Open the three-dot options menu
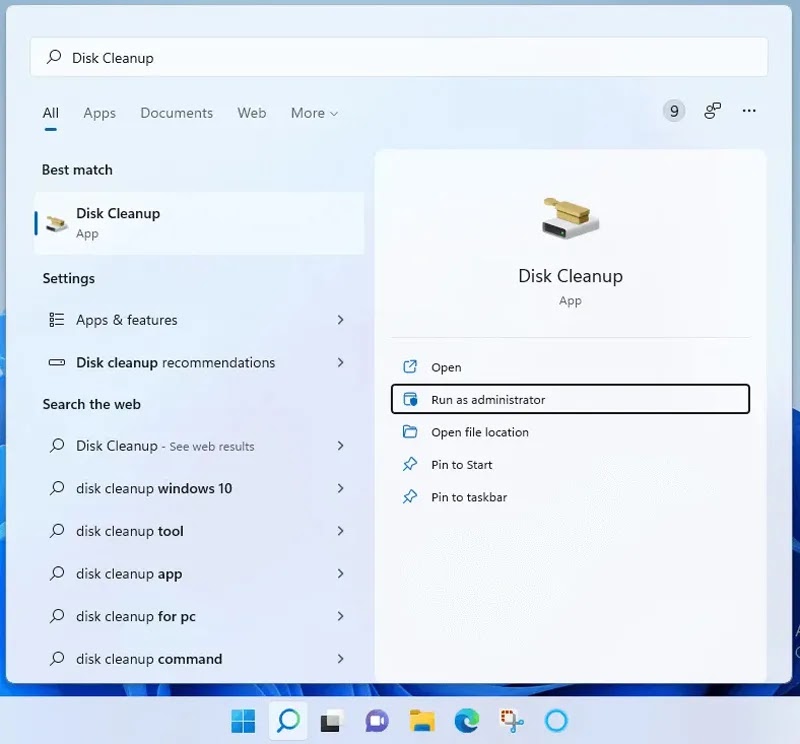This screenshot has height=744, width=800. tap(749, 111)
